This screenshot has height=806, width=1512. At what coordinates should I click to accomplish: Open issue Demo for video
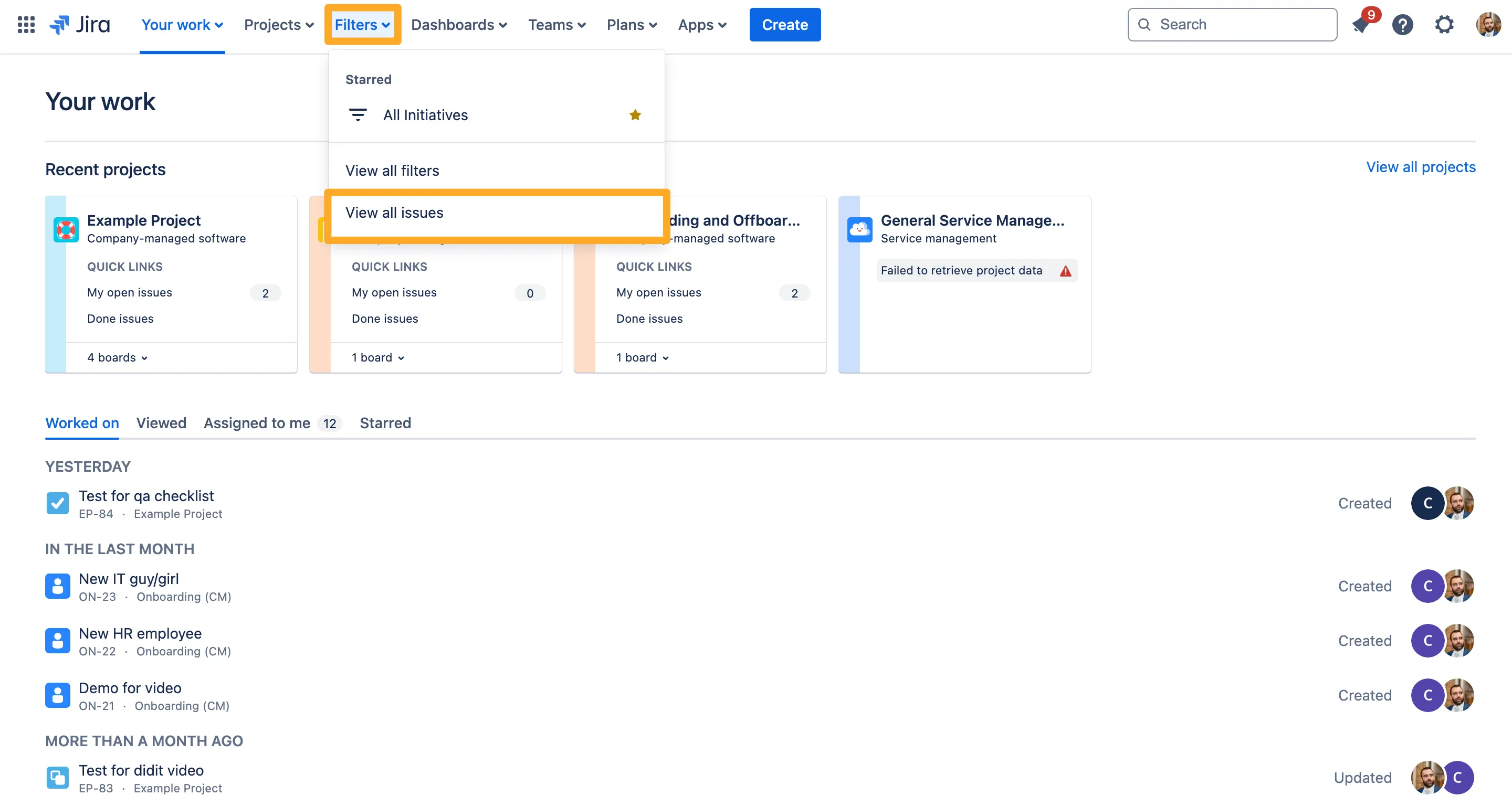point(130,688)
